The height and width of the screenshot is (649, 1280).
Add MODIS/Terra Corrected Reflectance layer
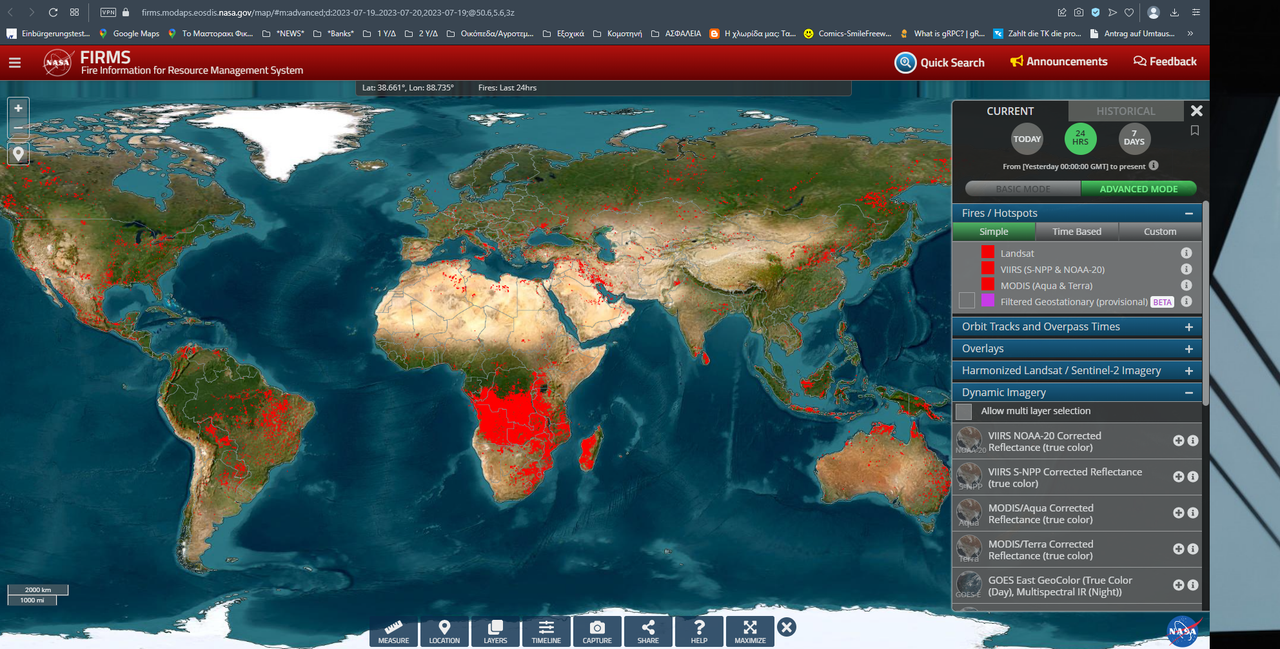1179,549
